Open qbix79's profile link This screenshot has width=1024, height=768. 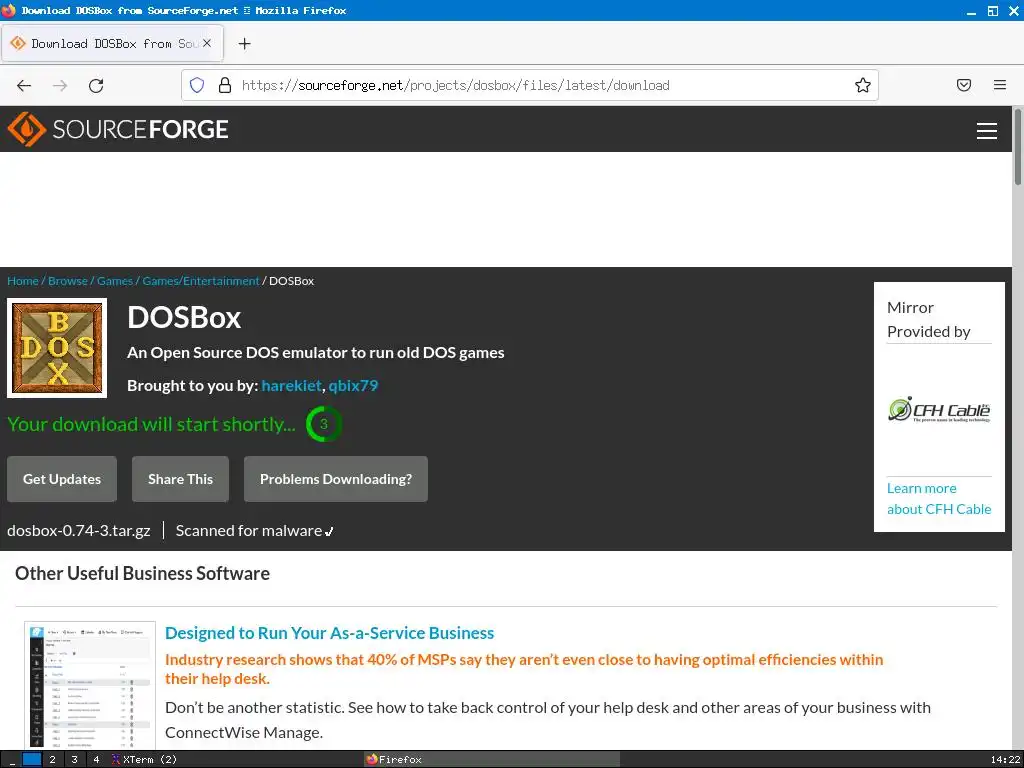[353, 385]
